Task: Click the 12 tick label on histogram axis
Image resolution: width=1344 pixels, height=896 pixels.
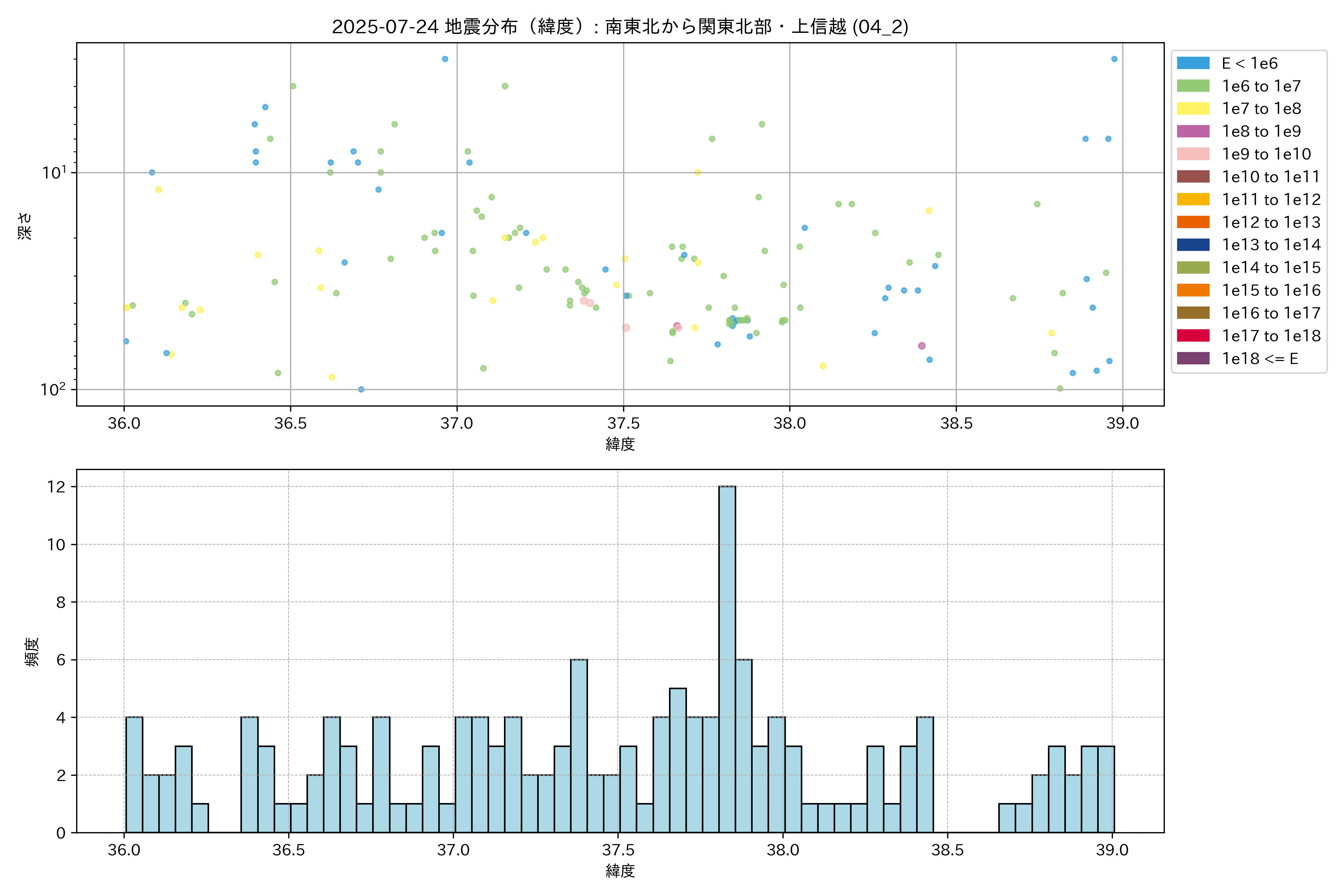Action: [57, 487]
